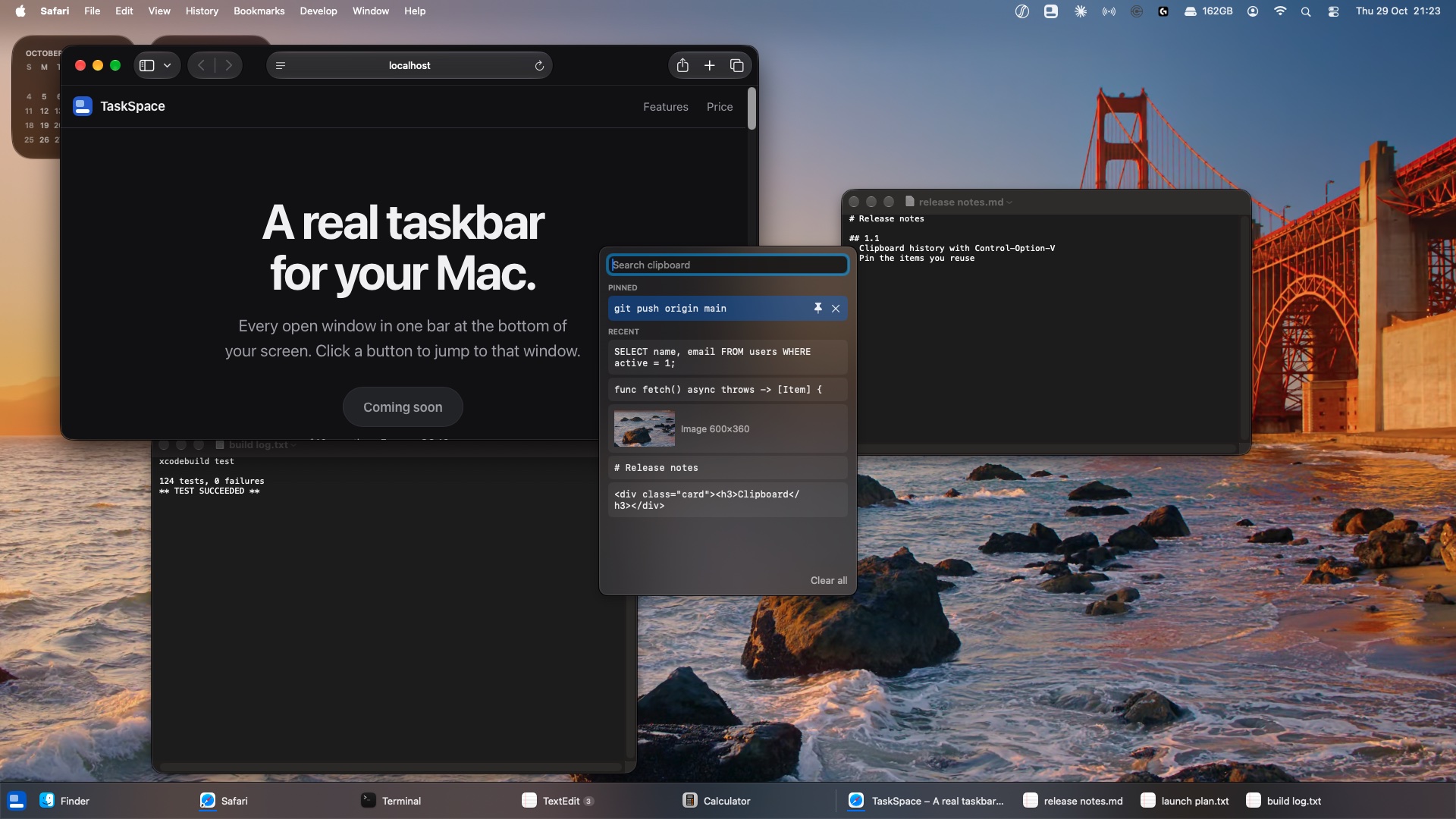The image size is (1456, 819).
Task: Open the View menu
Action: (159, 11)
